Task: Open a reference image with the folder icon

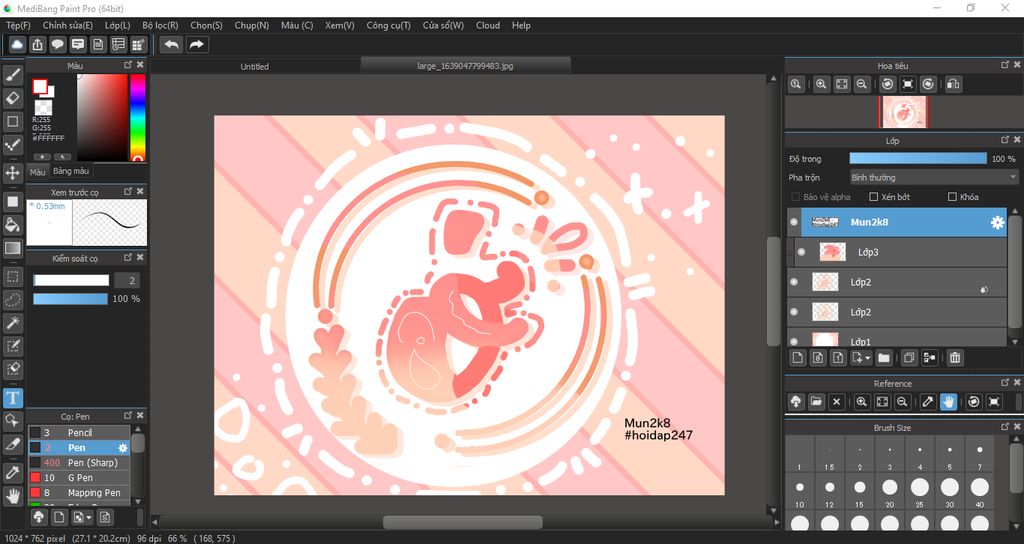Action: 816,402
